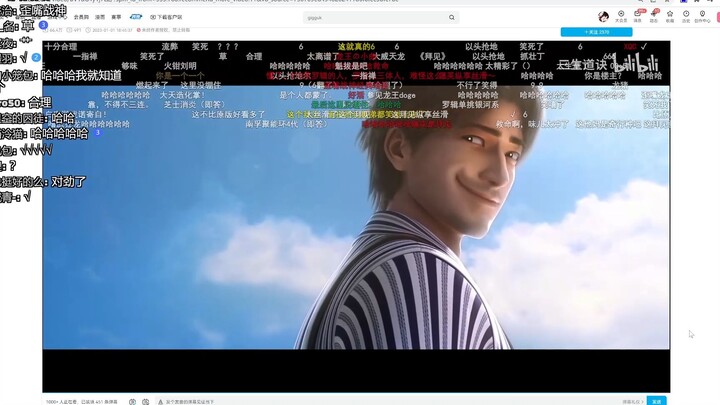This screenshot has width=720, height=405.
Task: Open the 历史 watch history icon
Action: (685, 17)
